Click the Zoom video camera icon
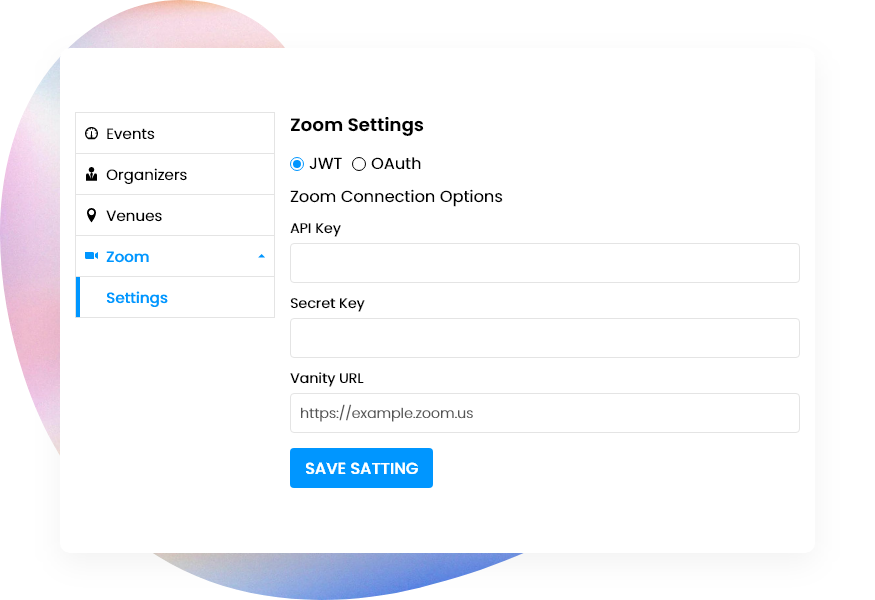875x600 pixels. click(x=91, y=256)
